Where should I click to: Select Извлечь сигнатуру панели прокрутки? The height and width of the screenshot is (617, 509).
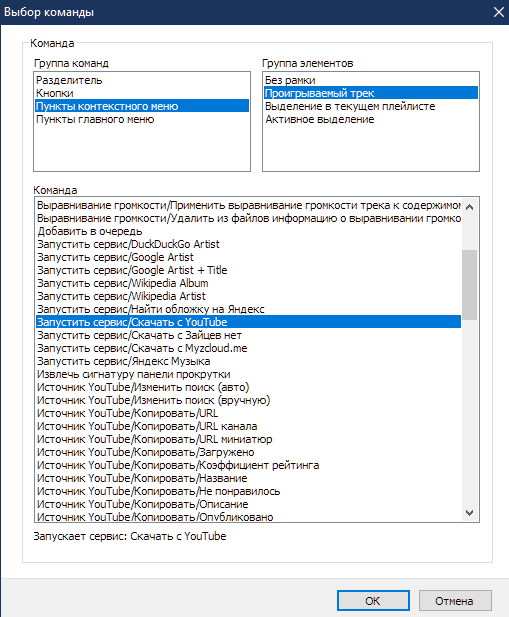click(x=249, y=374)
